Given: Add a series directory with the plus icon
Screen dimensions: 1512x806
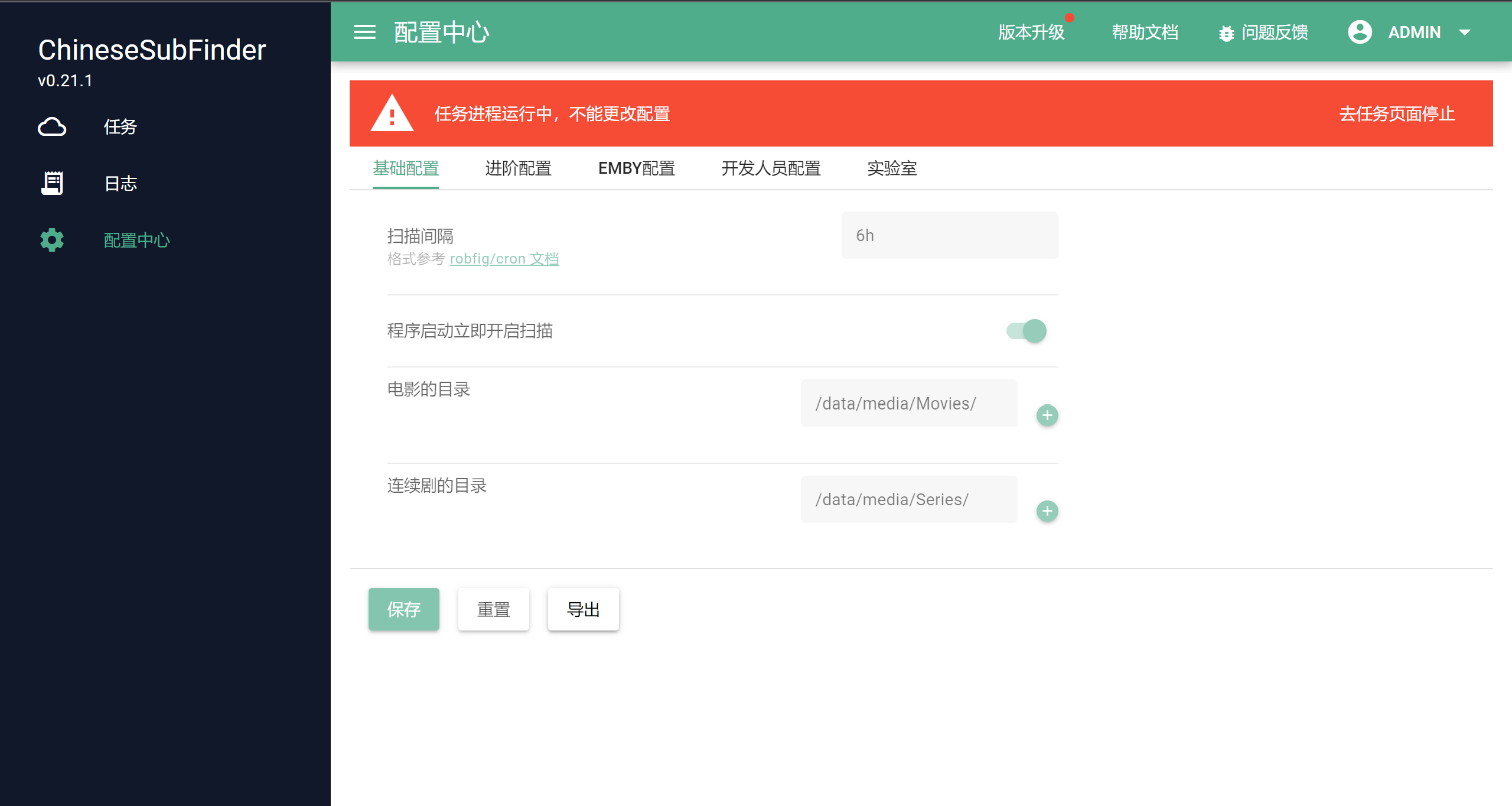Looking at the screenshot, I should (x=1047, y=511).
